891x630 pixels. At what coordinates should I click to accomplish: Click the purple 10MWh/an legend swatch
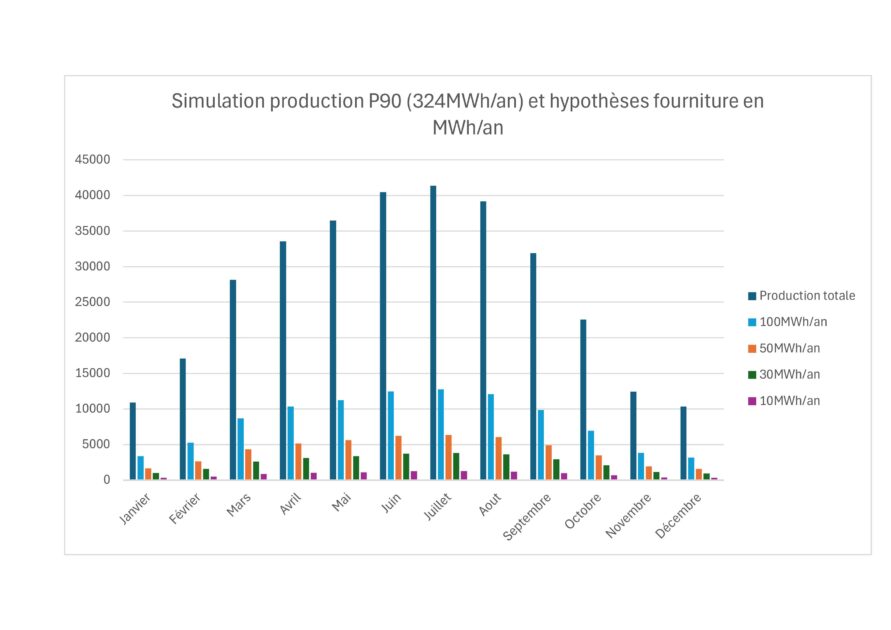pos(752,400)
